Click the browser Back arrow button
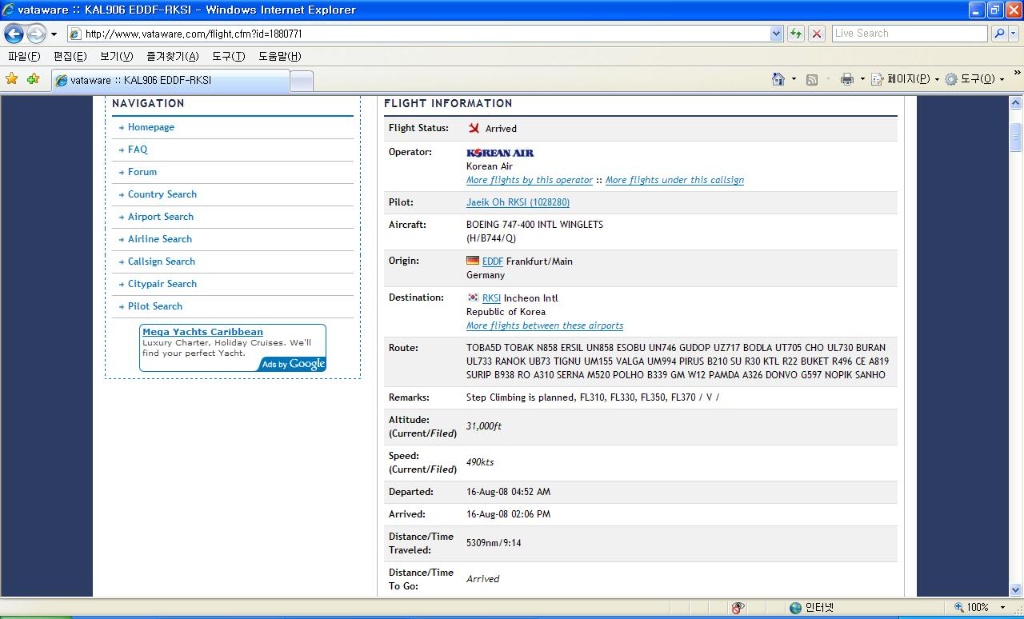Viewport: 1024px width, 619px height. (14, 34)
